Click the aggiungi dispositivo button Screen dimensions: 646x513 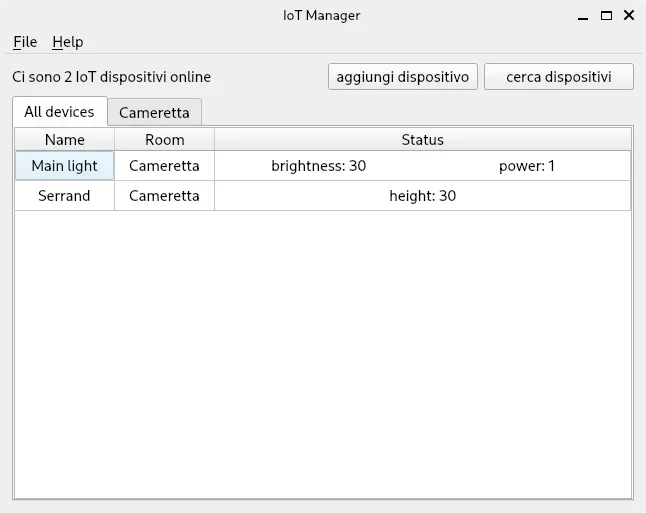tap(402, 77)
